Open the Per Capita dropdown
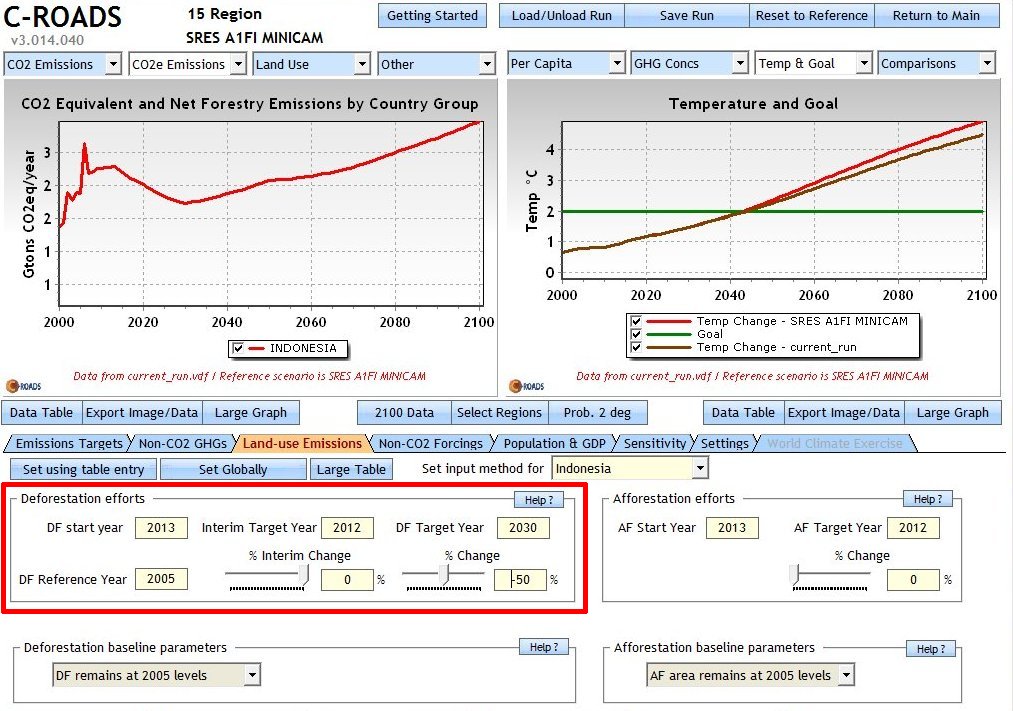 coord(567,63)
